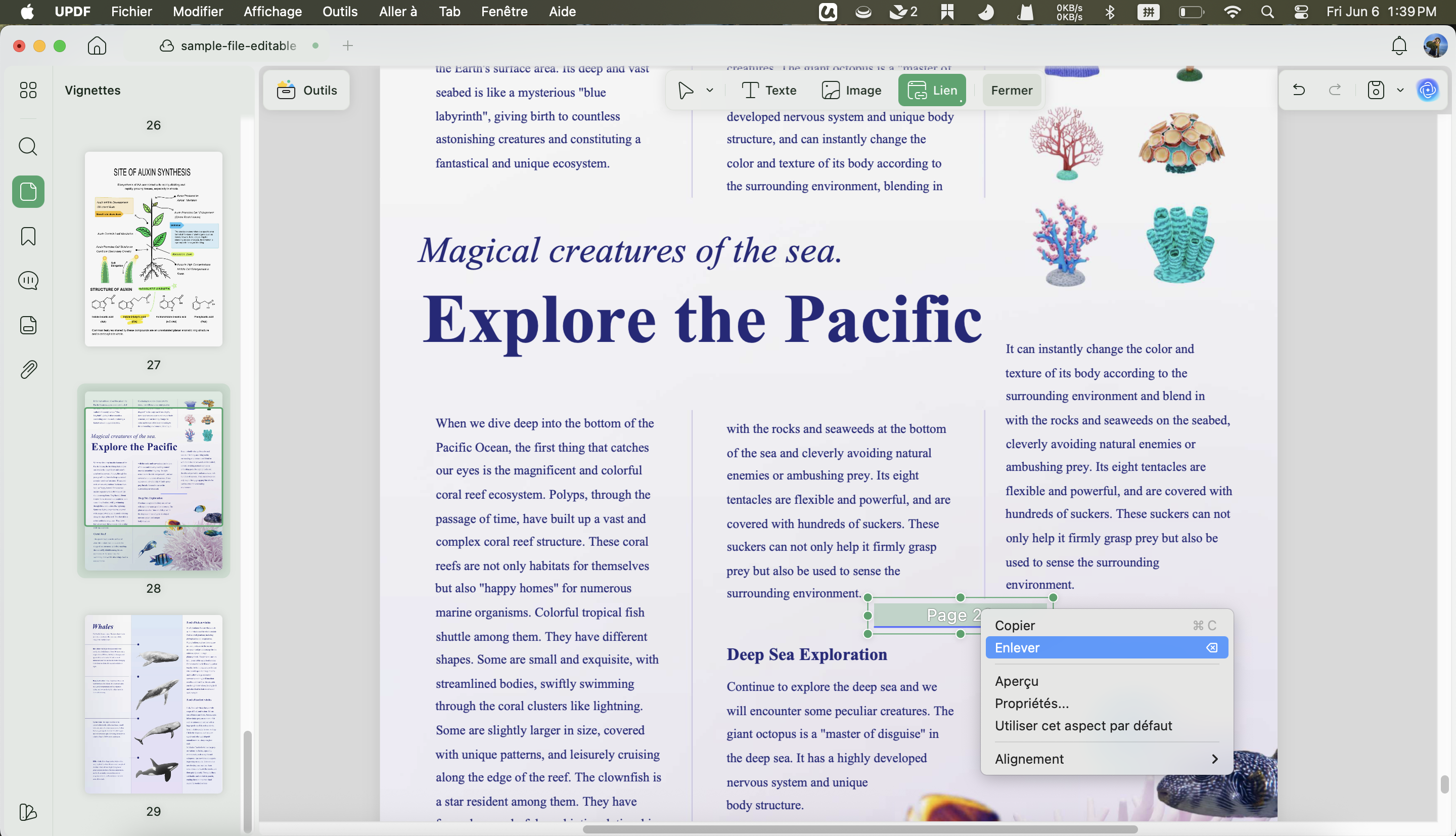Select Utiliser cet aspect par défaut
The image size is (1456, 836).
[x=1107, y=726]
